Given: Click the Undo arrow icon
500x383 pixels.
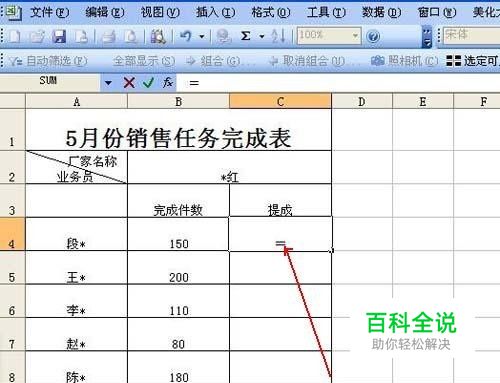Looking at the screenshot, I should 186,35.
